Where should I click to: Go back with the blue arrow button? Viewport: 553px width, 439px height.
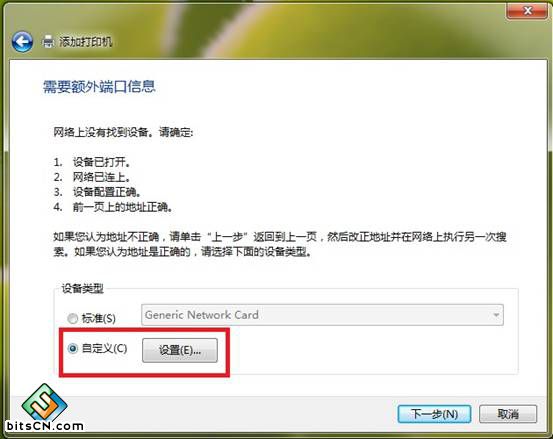[22, 42]
